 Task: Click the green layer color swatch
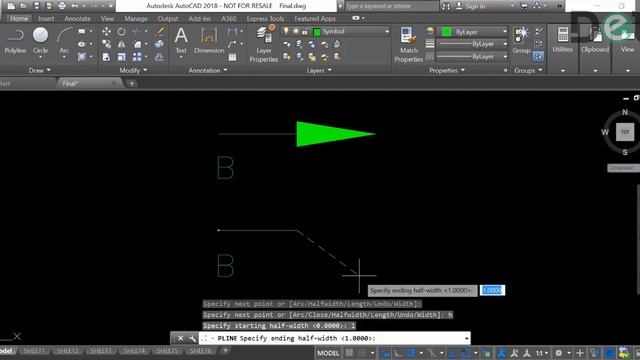pyautogui.click(x=316, y=31)
